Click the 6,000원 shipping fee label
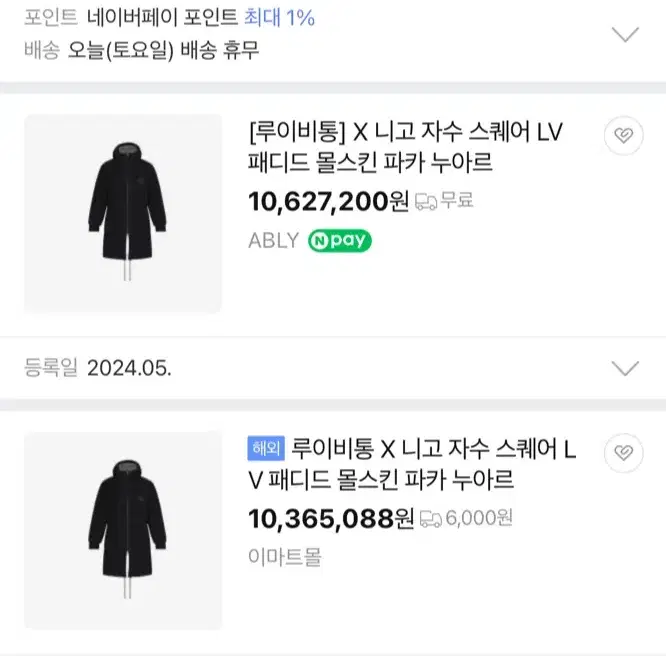 pos(479,518)
